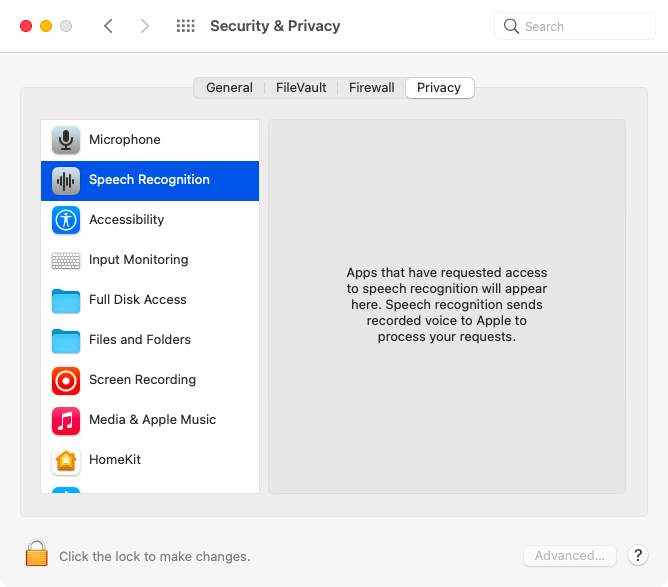Open help with the question mark button
This screenshot has width=668, height=587.
[x=637, y=556]
